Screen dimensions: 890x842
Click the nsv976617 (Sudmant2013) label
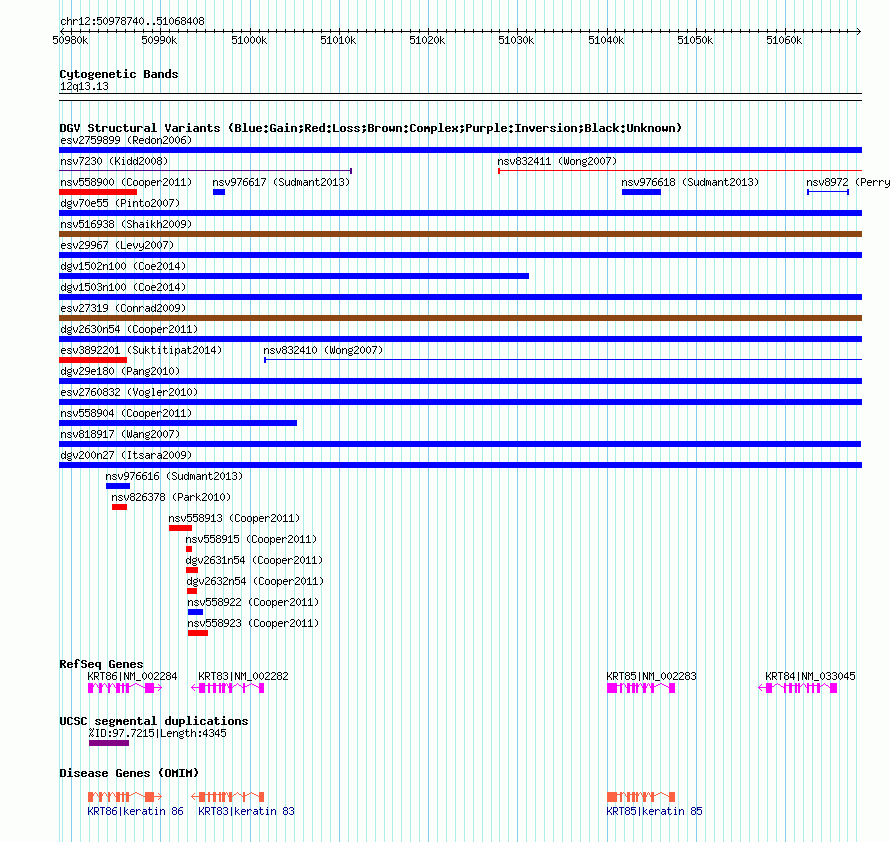pyautogui.click(x=281, y=182)
